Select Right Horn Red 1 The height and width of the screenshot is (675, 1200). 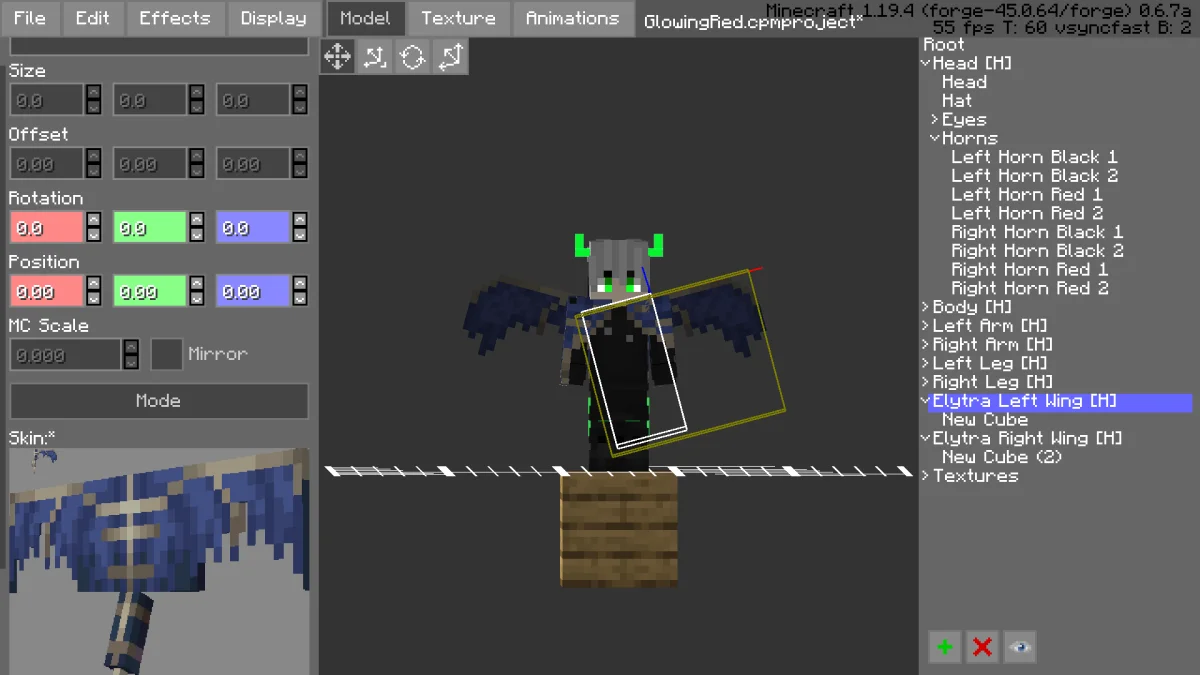click(x=1030, y=270)
